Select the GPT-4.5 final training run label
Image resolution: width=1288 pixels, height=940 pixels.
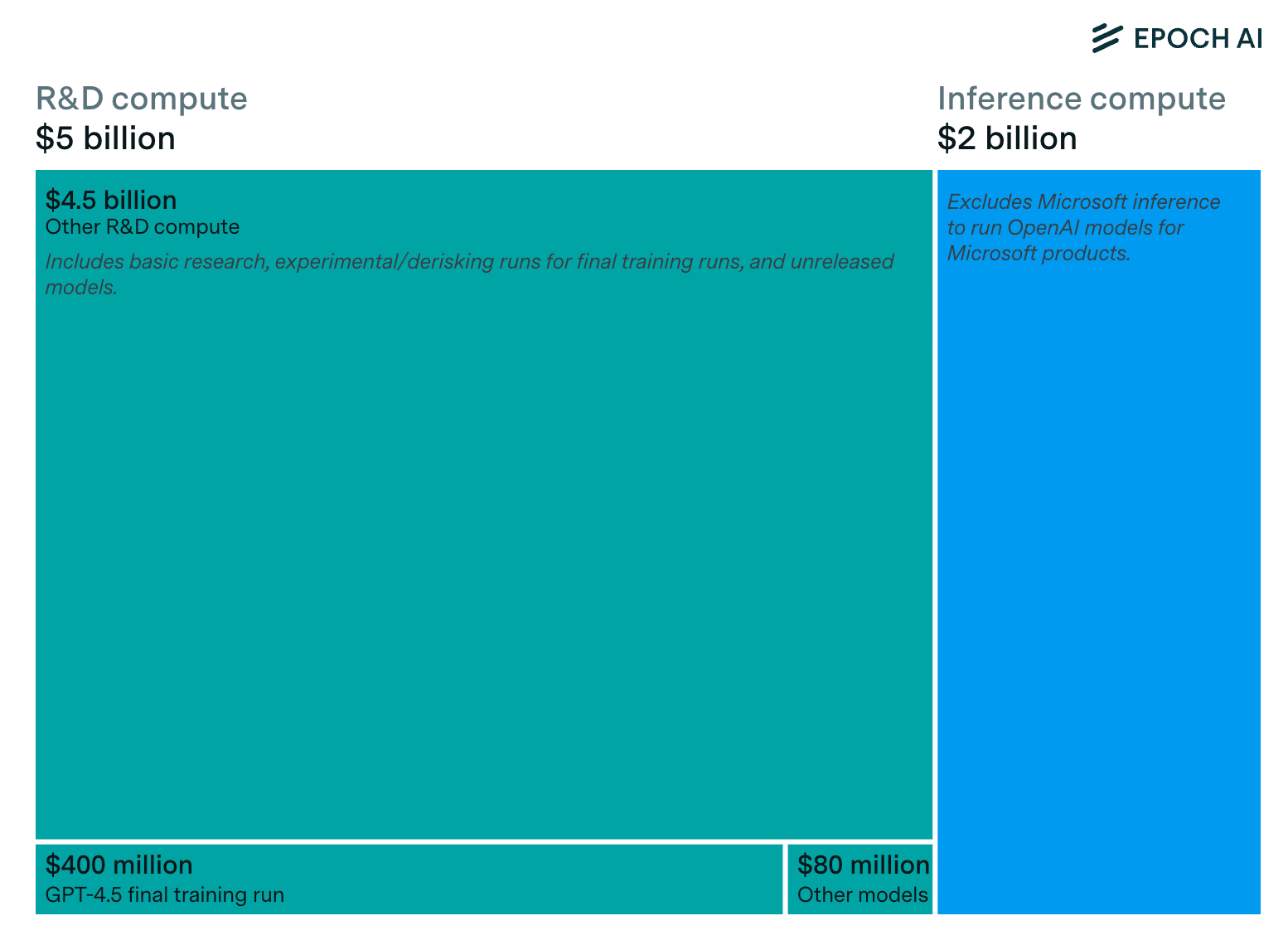pos(165,895)
